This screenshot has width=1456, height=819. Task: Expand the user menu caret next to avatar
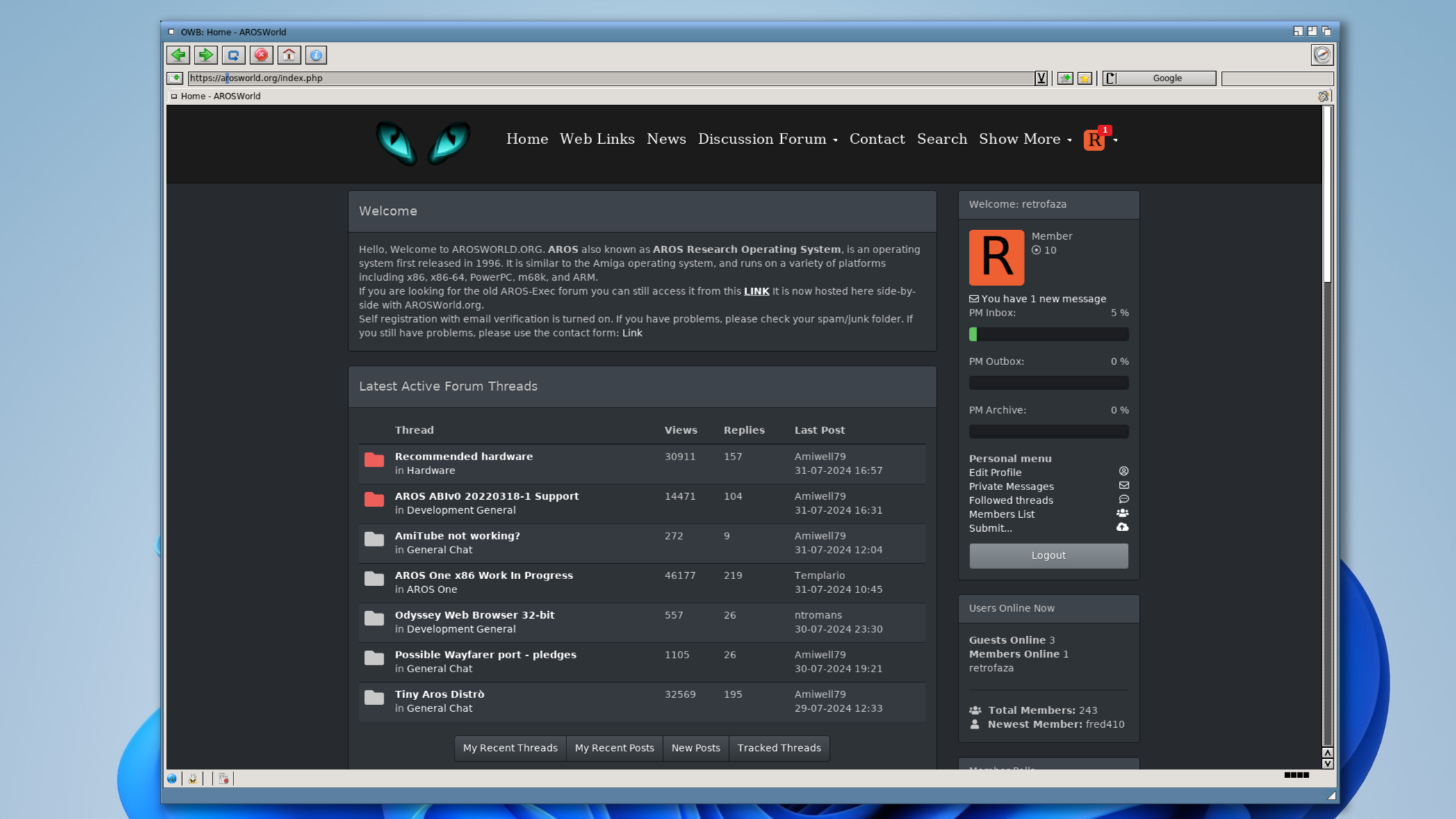coord(1115,140)
